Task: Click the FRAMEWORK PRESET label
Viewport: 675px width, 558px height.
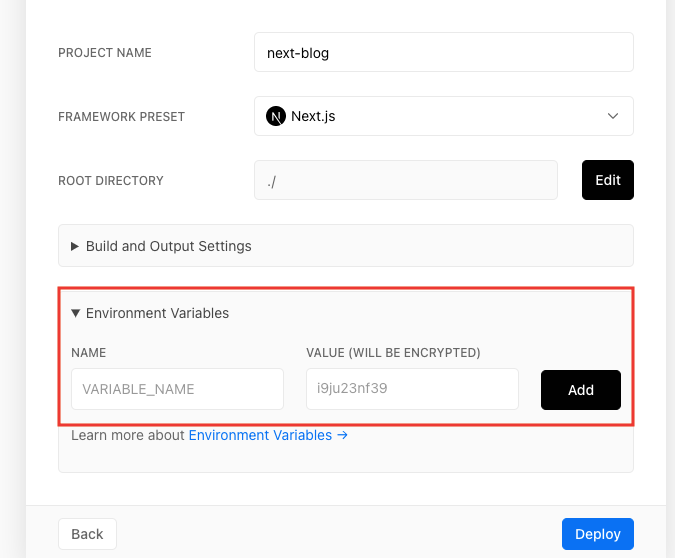Action: [121, 117]
